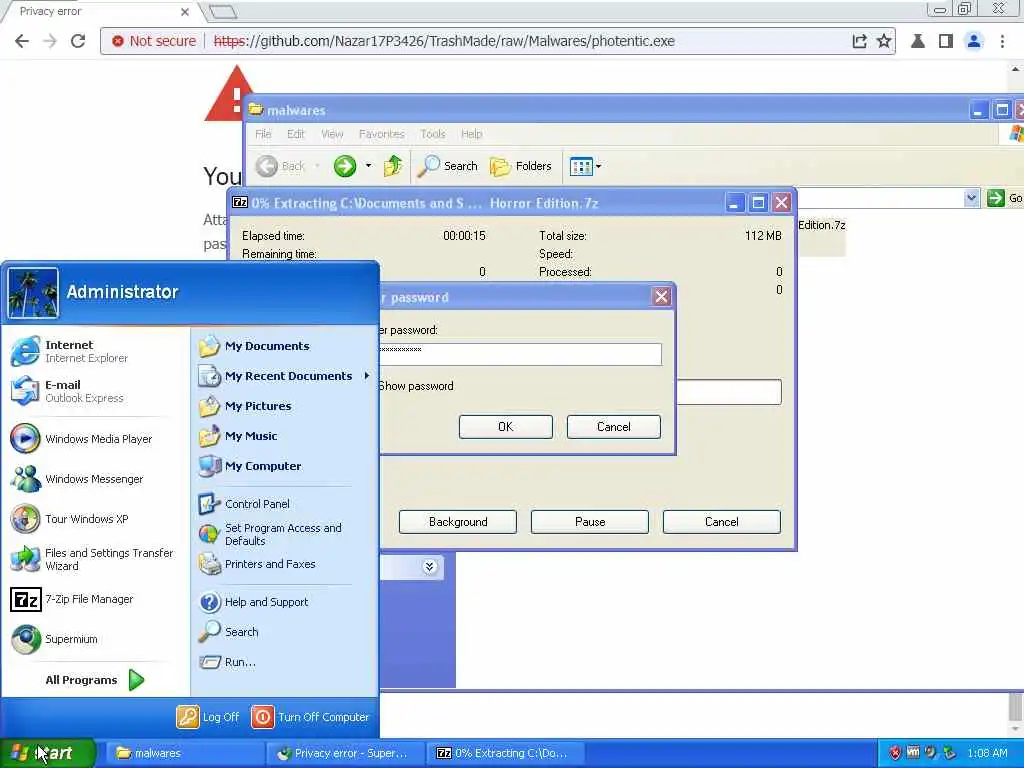The image size is (1024, 768).
Task: Share this page icon
Action: pos(859,40)
